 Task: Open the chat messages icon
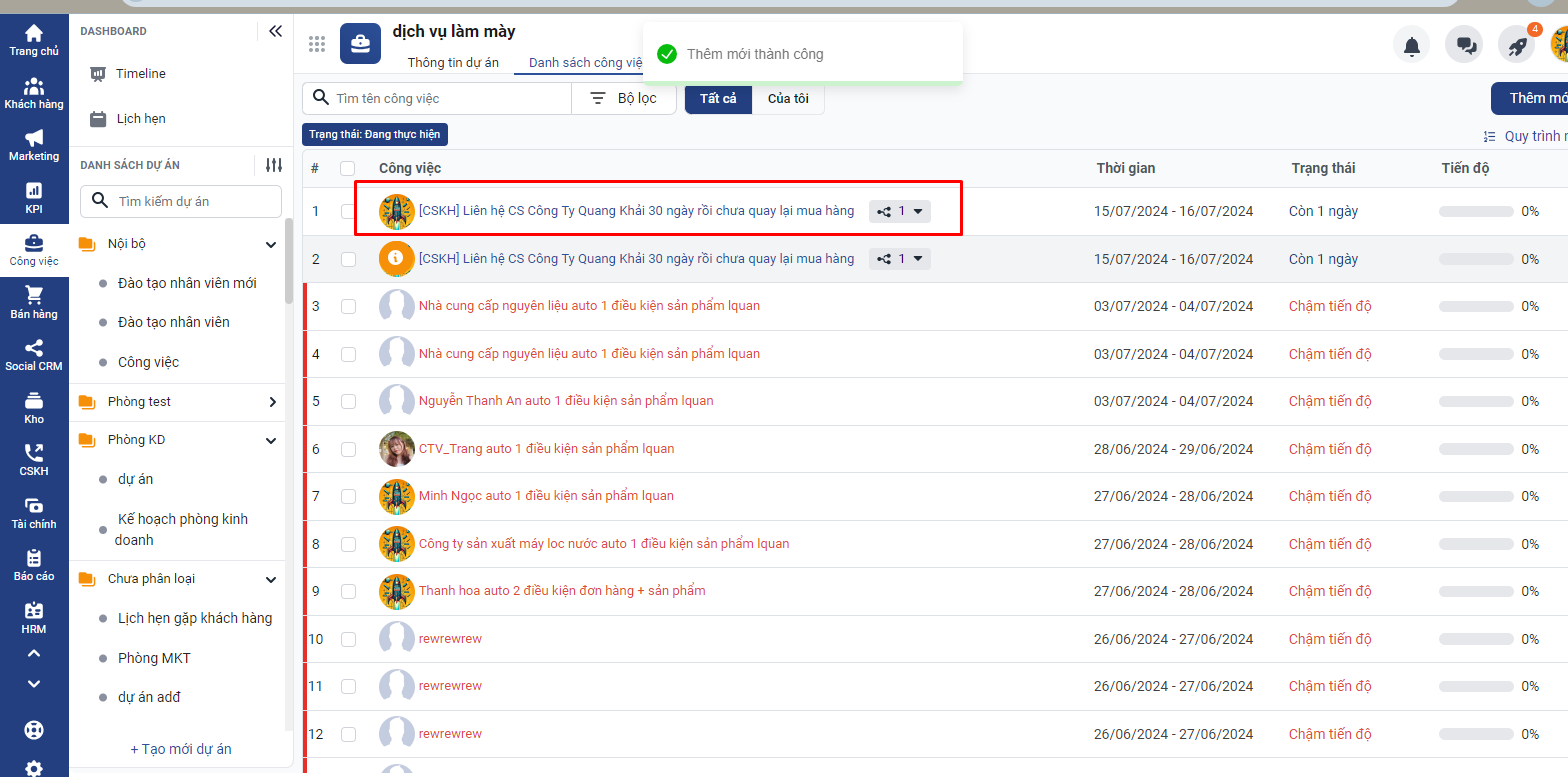[x=1465, y=45]
